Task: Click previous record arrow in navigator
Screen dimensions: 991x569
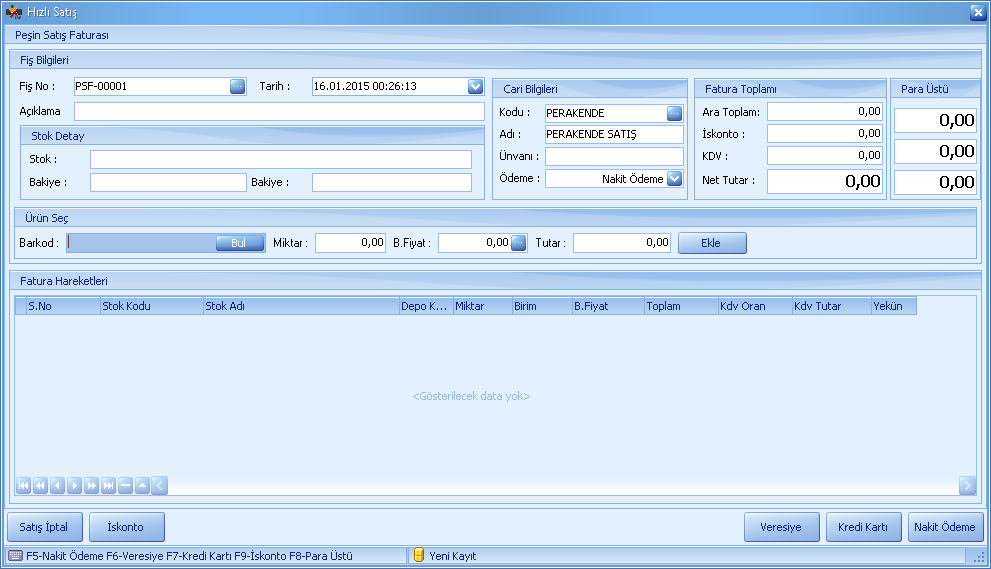Action: (x=57, y=485)
